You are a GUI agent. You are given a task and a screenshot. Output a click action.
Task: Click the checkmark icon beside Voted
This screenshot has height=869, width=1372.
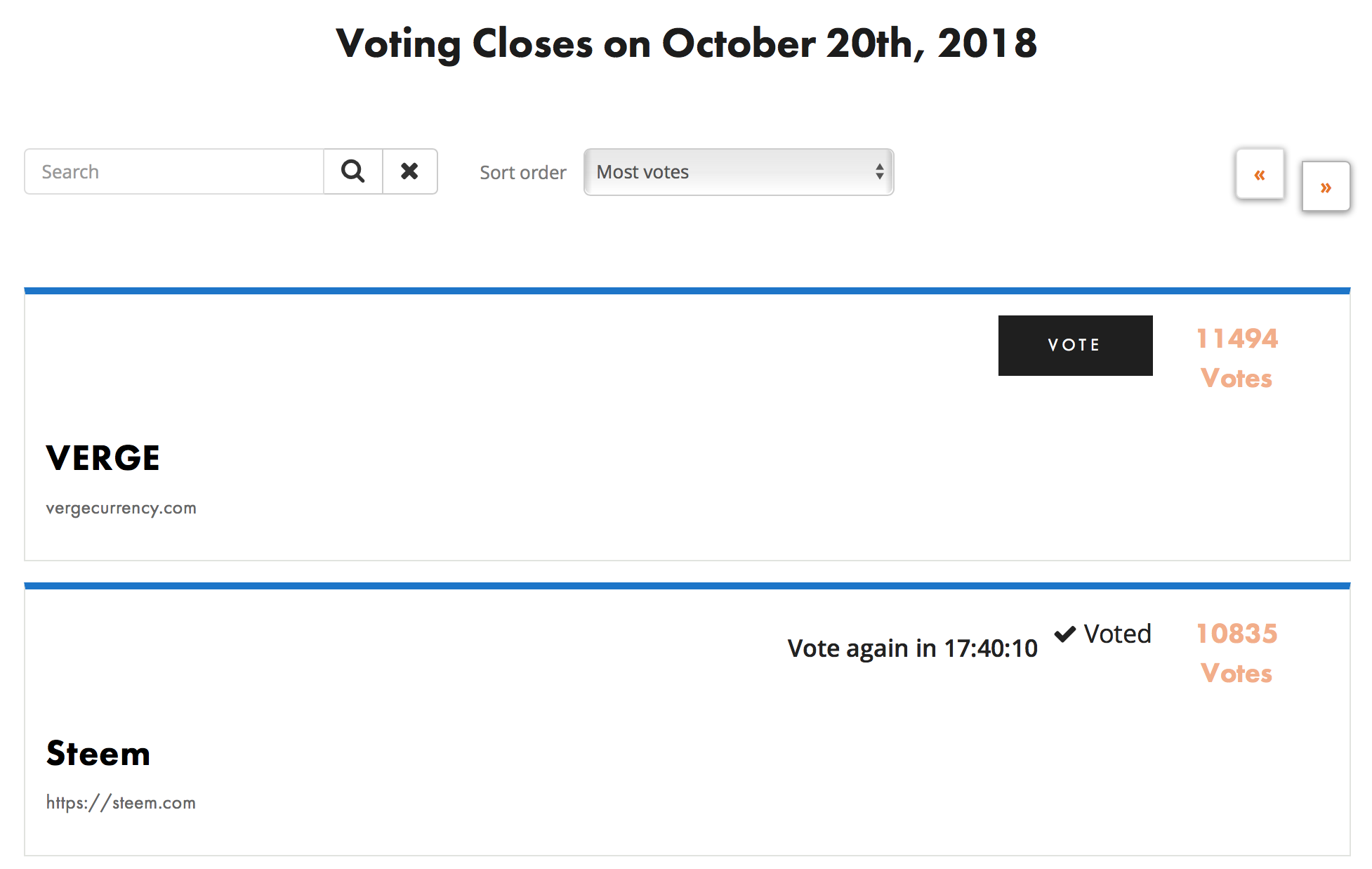1065,634
